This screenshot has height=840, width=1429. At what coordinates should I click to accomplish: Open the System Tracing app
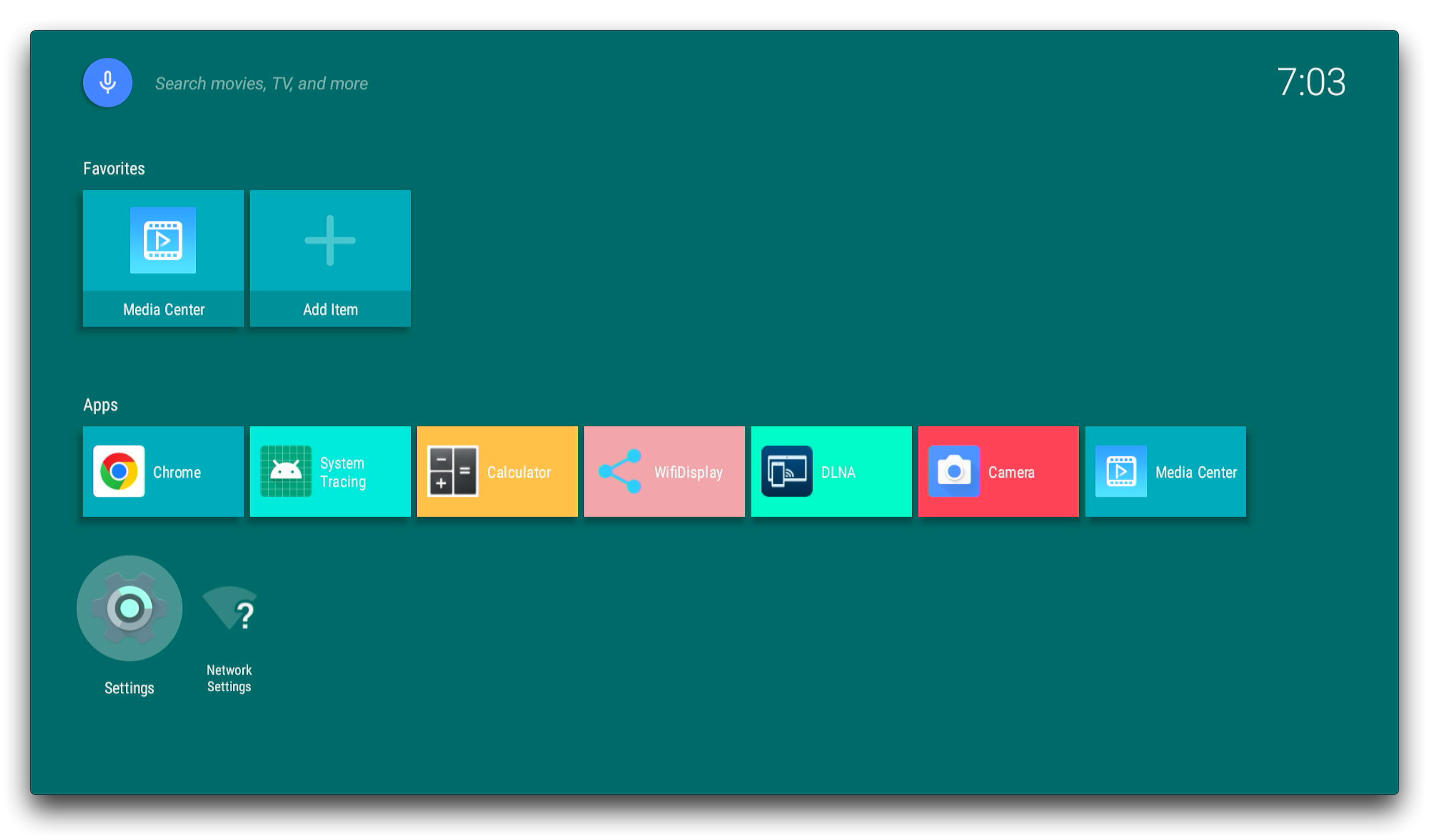tap(330, 472)
